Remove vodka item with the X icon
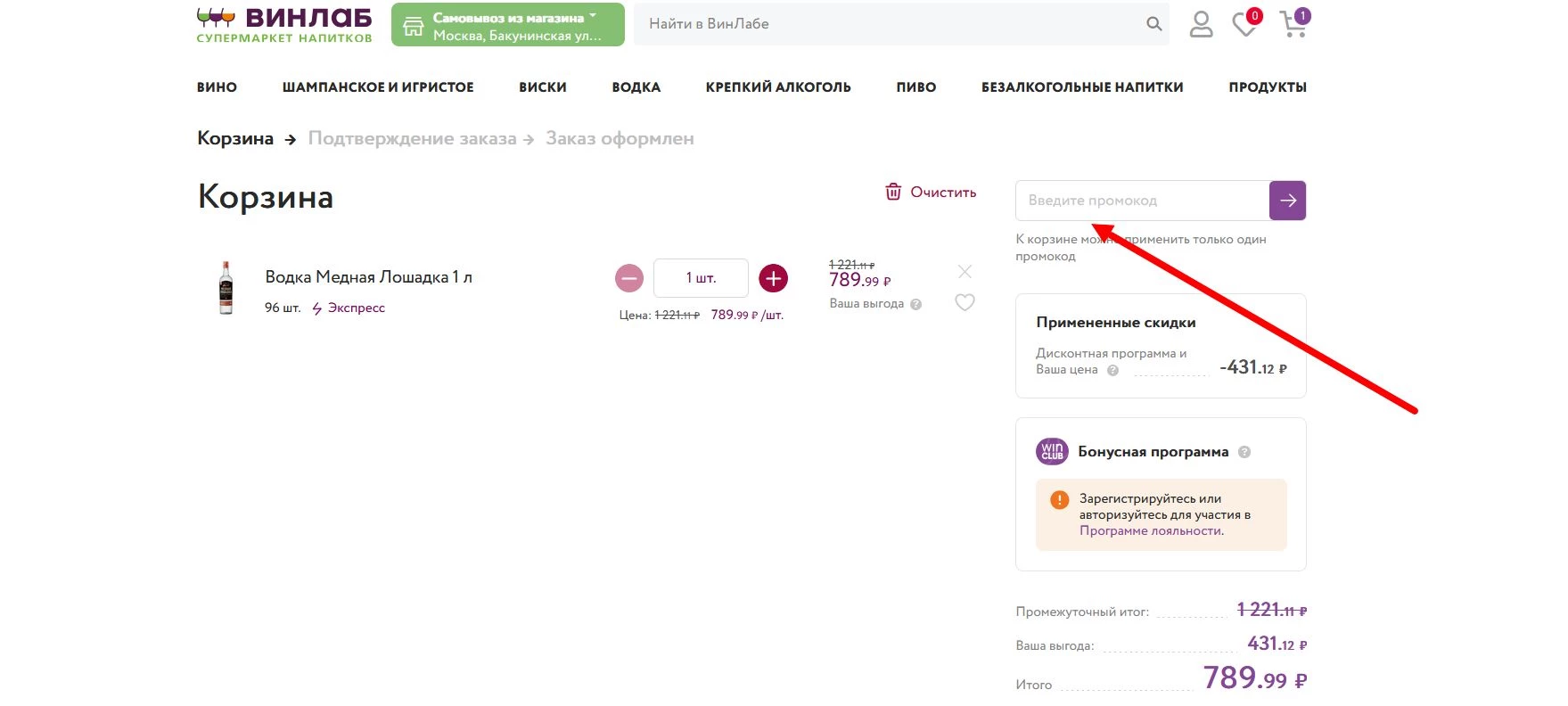 pyautogui.click(x=965, y=272)
